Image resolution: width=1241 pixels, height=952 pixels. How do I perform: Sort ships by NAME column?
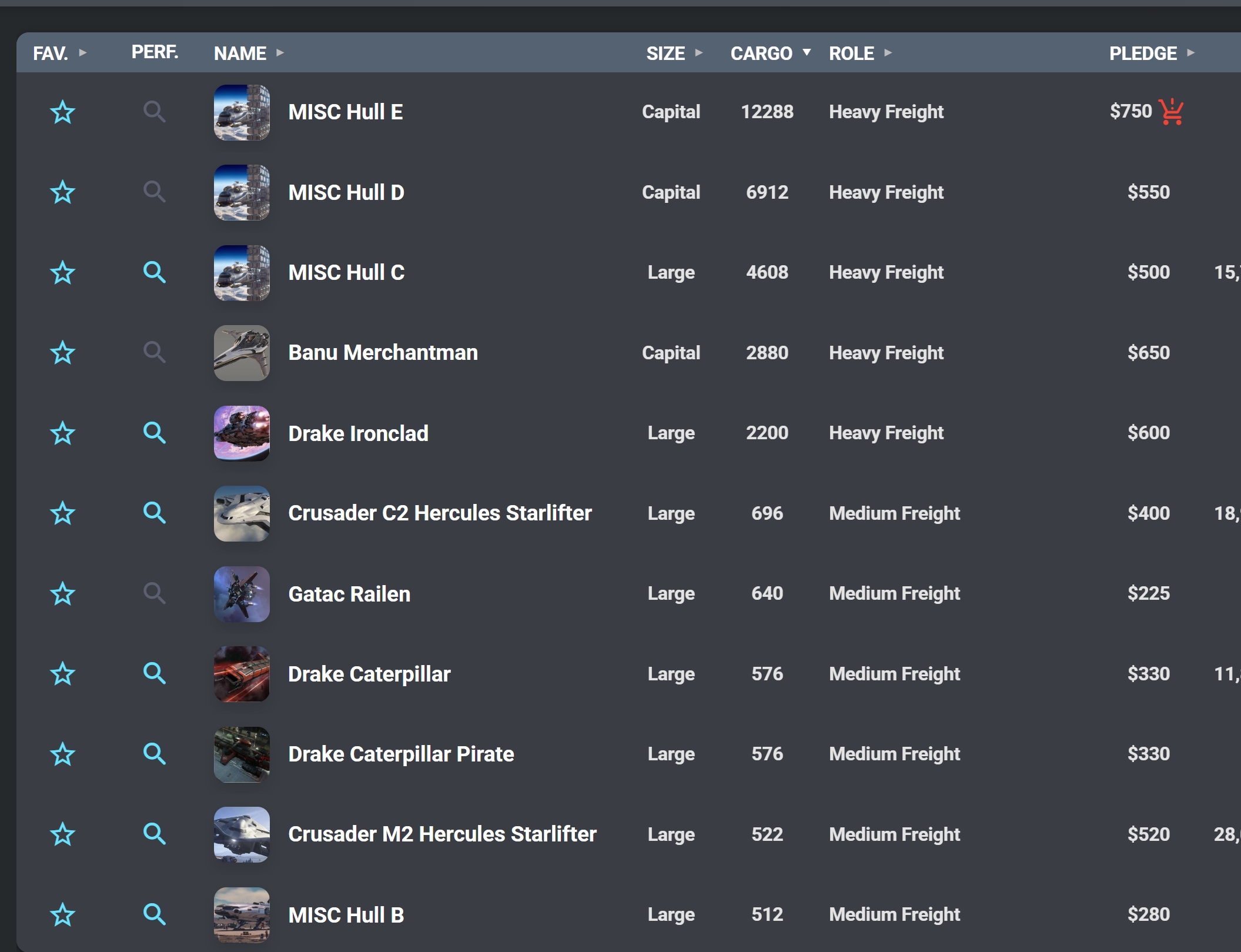(249, 53)
